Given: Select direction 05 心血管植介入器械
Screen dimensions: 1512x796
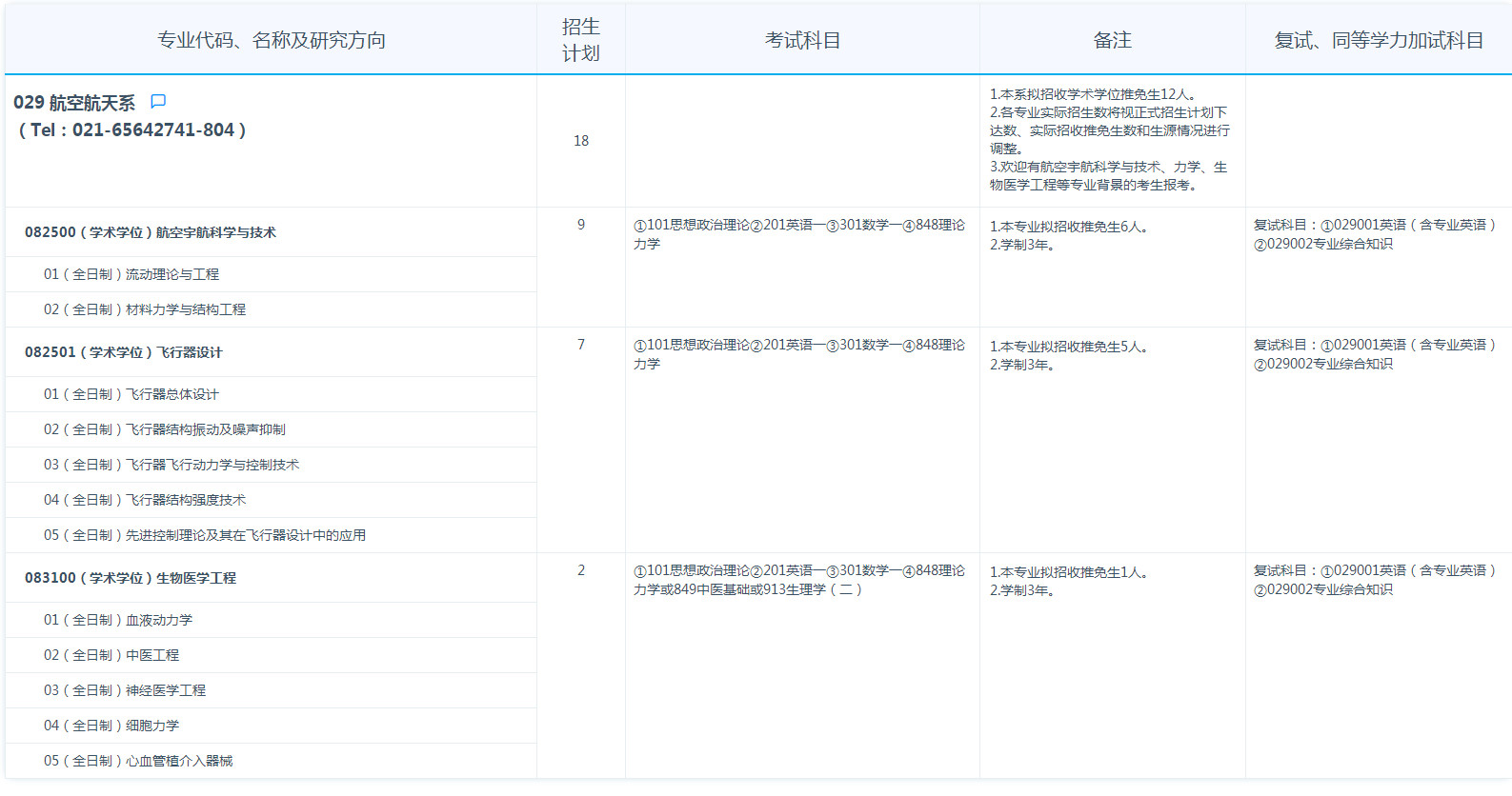Looking at the screenshot, I should 138,761.
